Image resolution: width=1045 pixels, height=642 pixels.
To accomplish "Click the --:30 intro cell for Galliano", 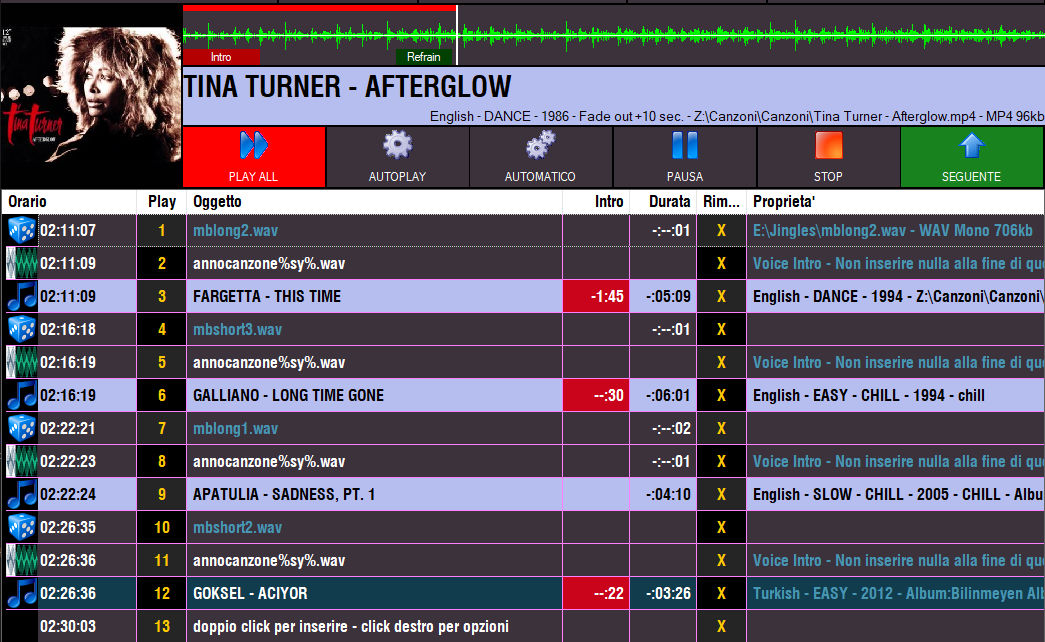I will [x=596, y=395].
